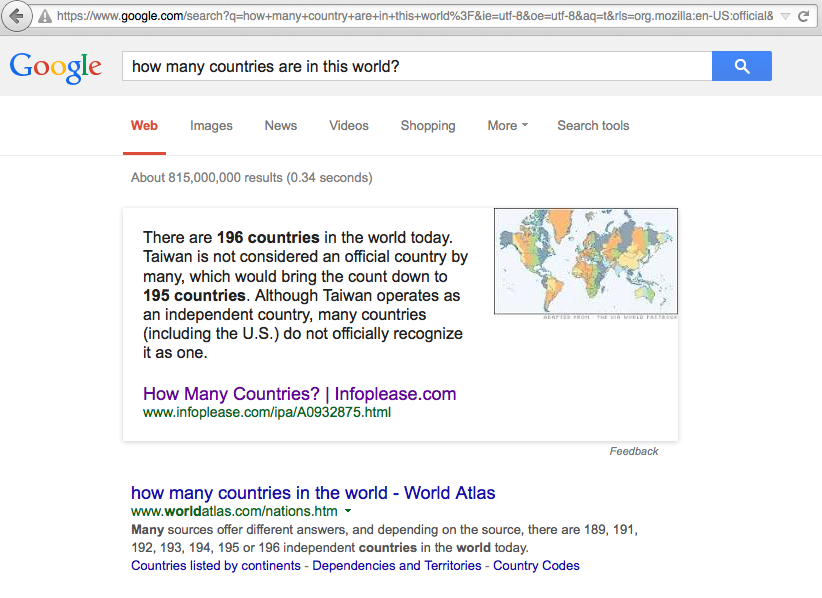Open the Videos tab
The image size is (822, 598).
coord(349,126)
